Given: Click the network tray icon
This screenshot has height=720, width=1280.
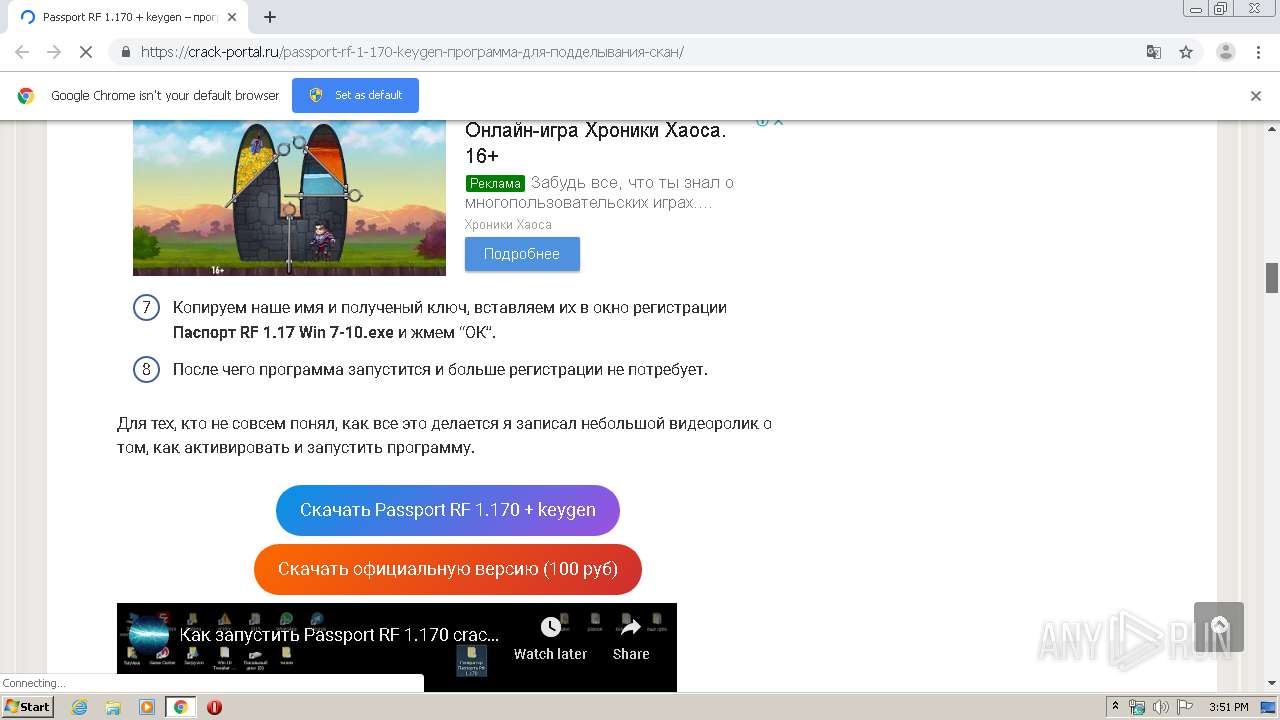Looking at the screenshot, I should (1137, 707).
